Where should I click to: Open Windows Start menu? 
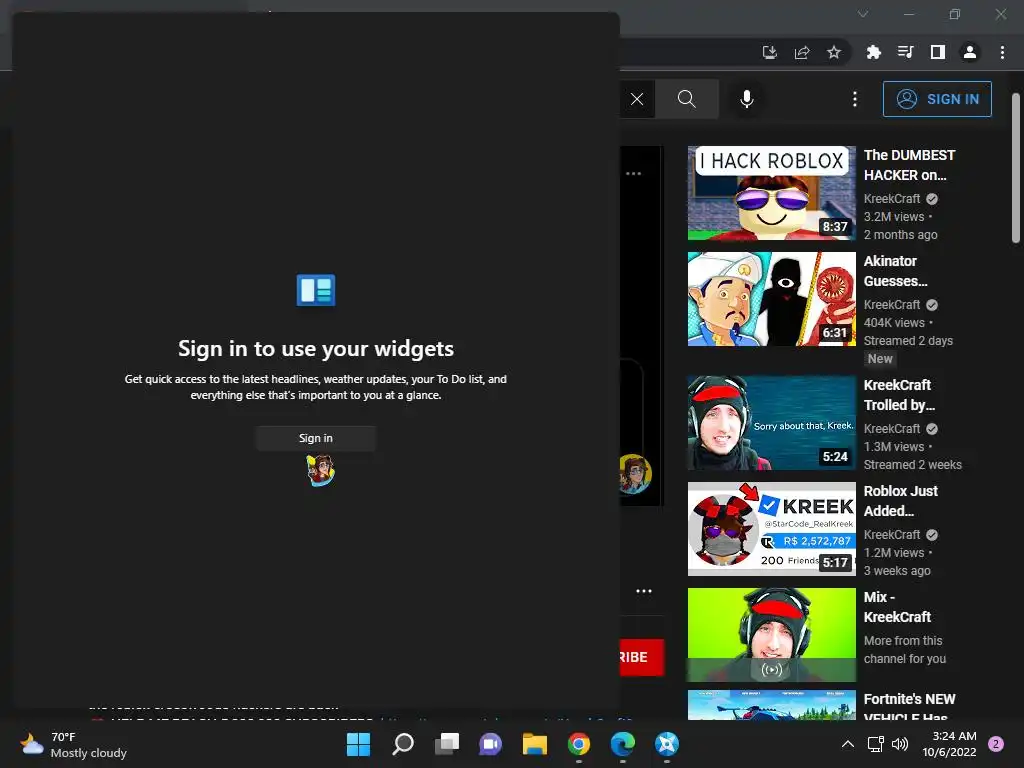[x=358, y=744]
